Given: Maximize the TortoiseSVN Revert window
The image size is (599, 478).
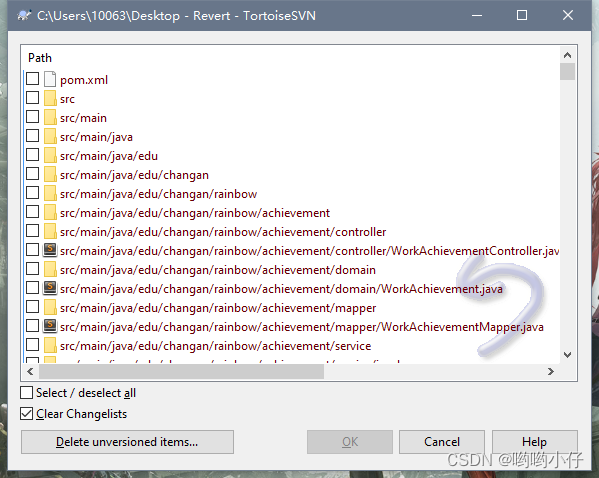Looking at the screenshot, I should pyautogui.click(x=522, y=16).
